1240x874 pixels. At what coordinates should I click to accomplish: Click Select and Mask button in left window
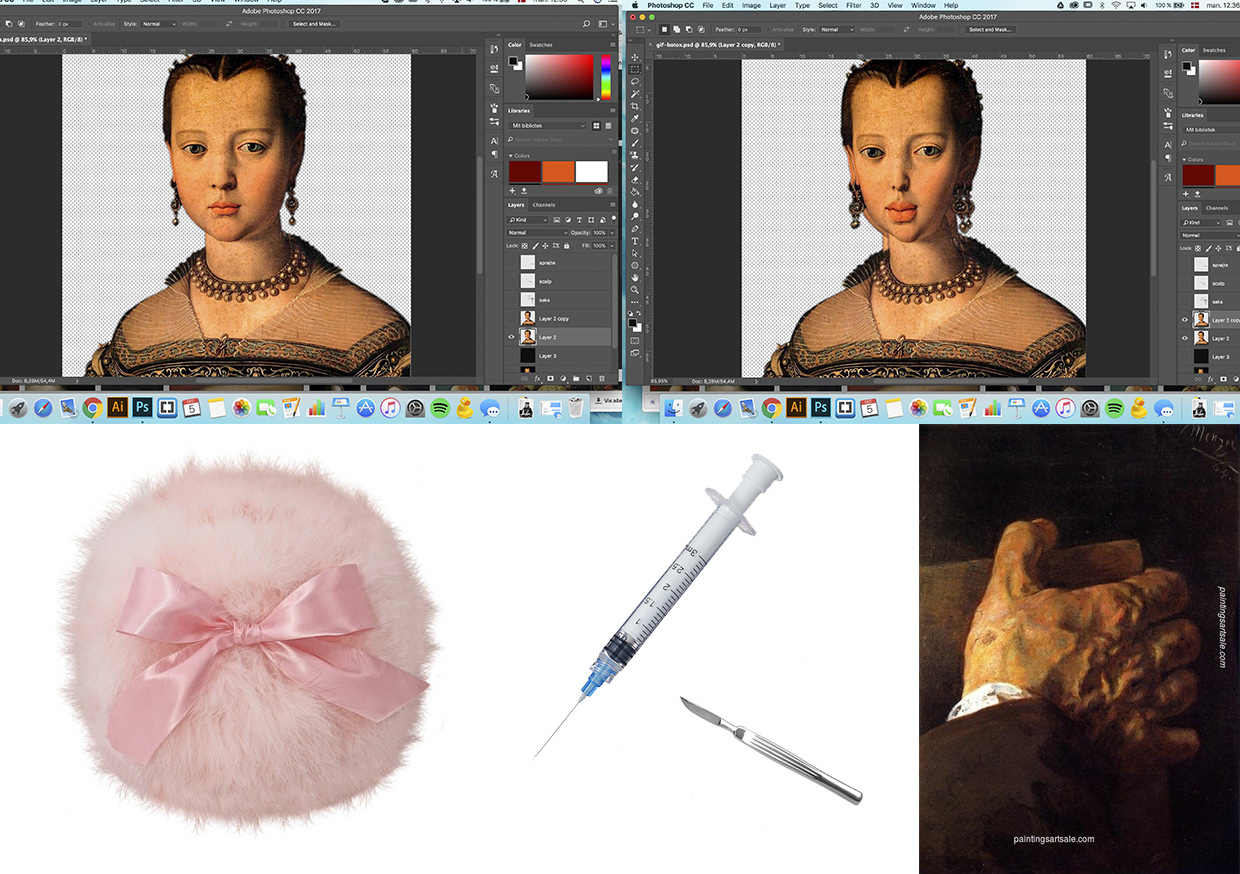point(314,23)
